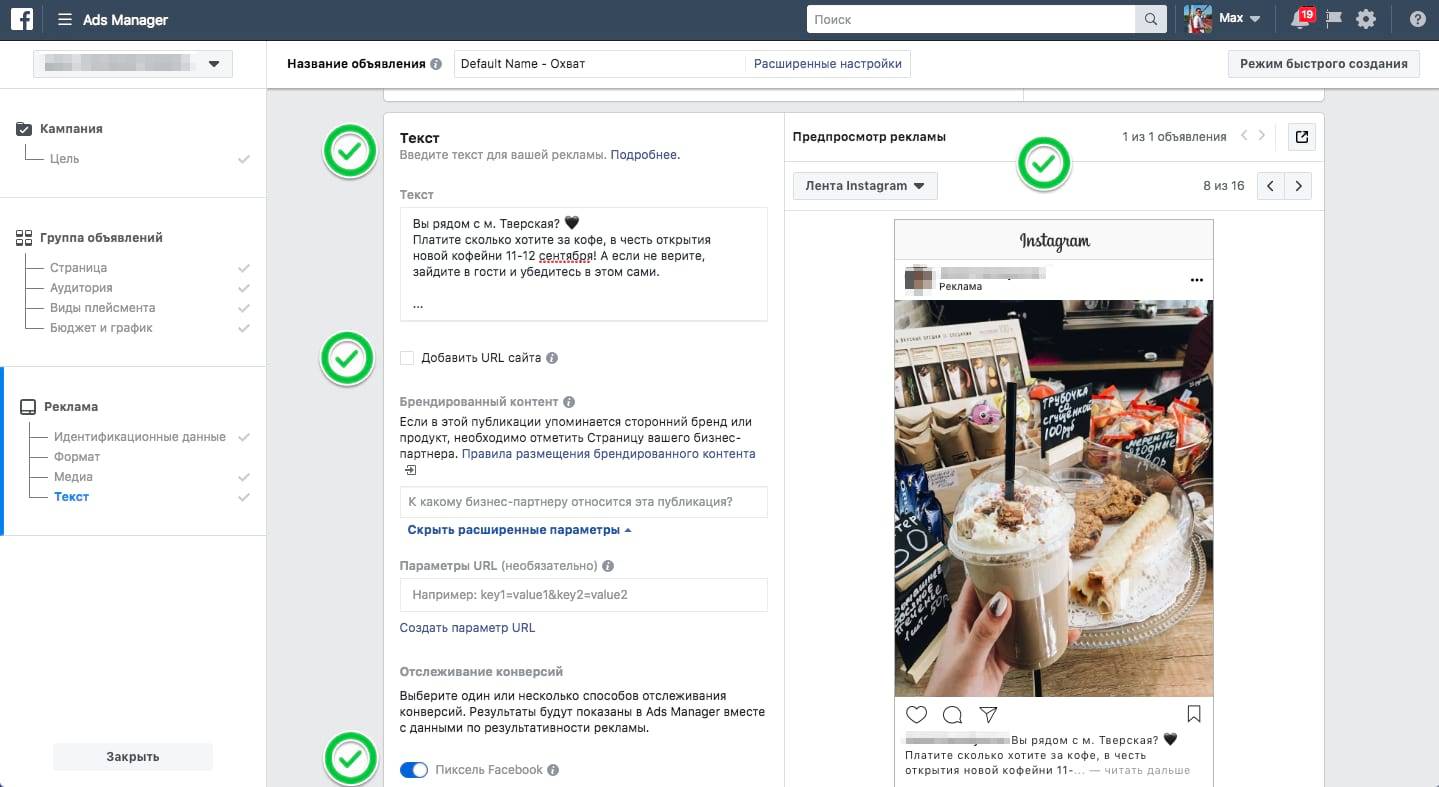Click the Facebook logo icon

[23, 19]
